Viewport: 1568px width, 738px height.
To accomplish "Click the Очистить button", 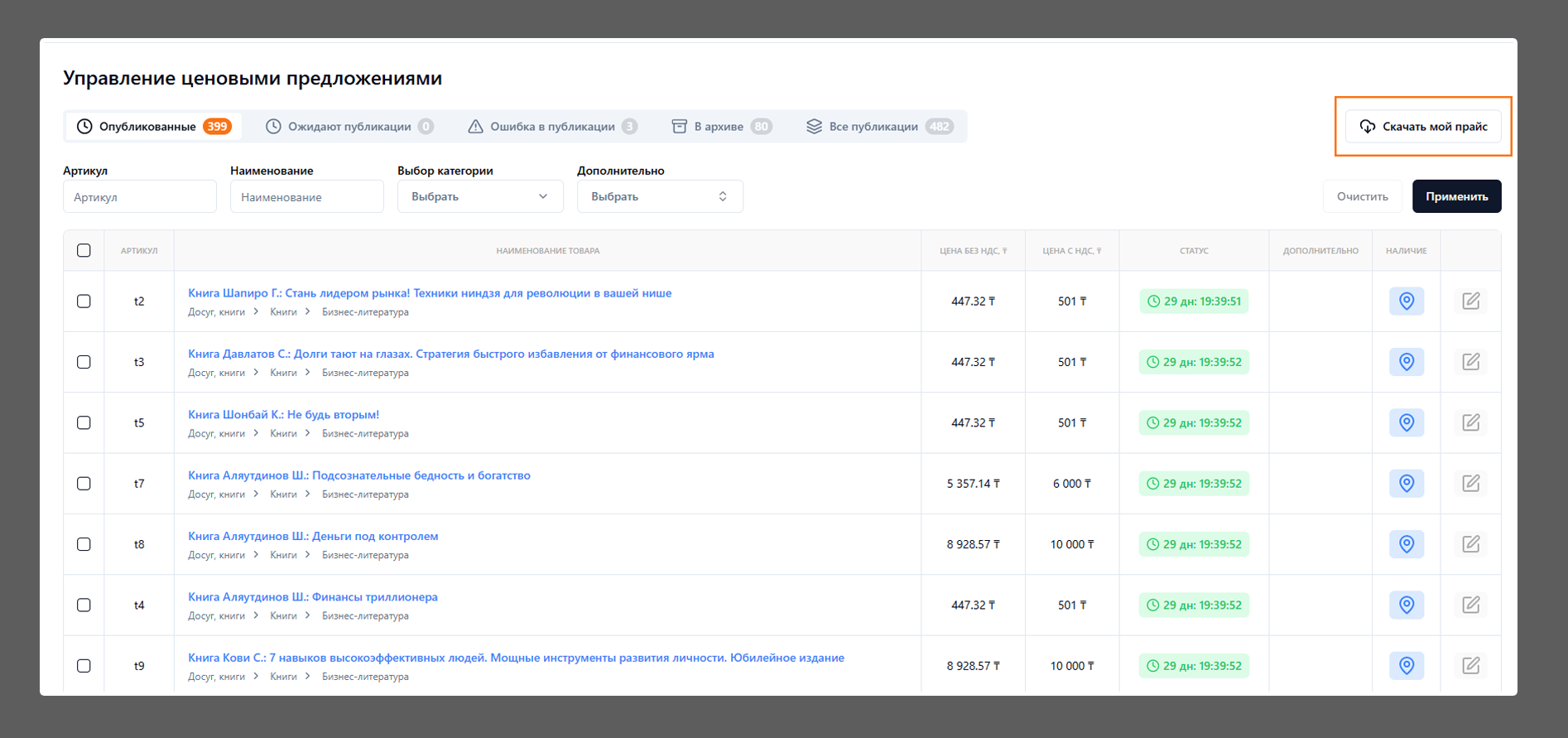I will point(1362,196).
